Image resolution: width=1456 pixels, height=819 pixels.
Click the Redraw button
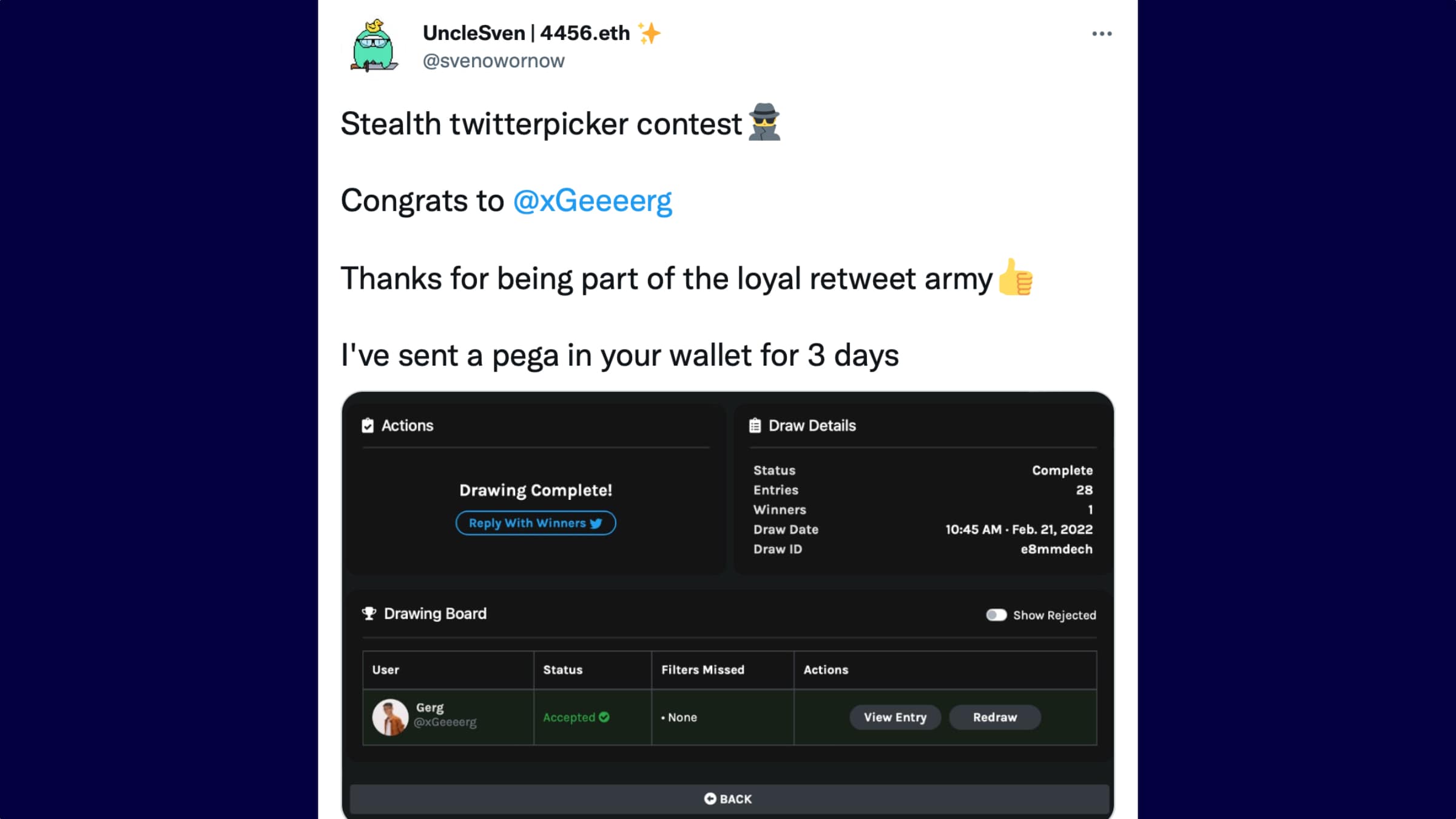[995, 717]
